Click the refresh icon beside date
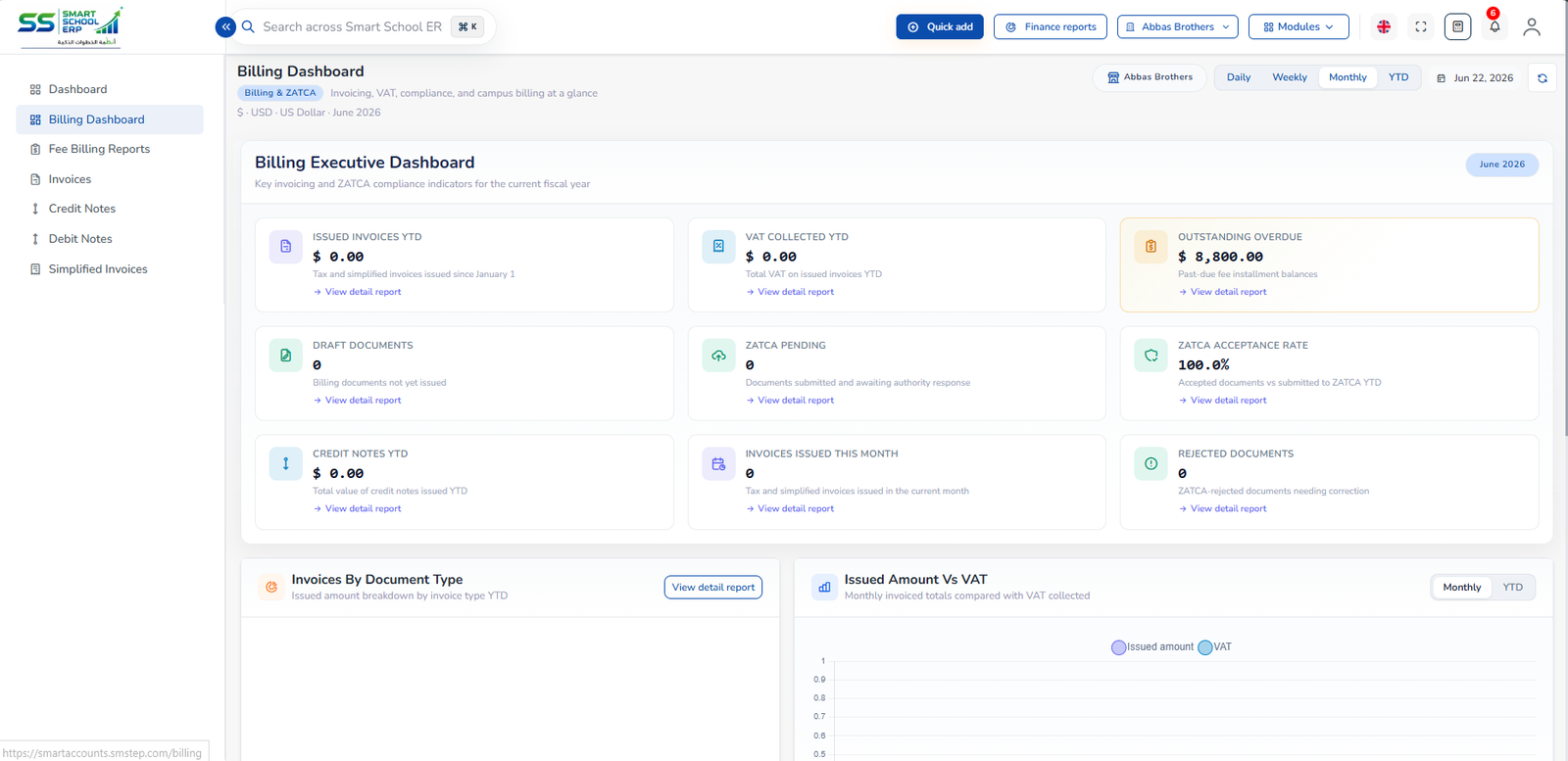The width and height of the screenshot is (1568, 761). coord(1543,78)
